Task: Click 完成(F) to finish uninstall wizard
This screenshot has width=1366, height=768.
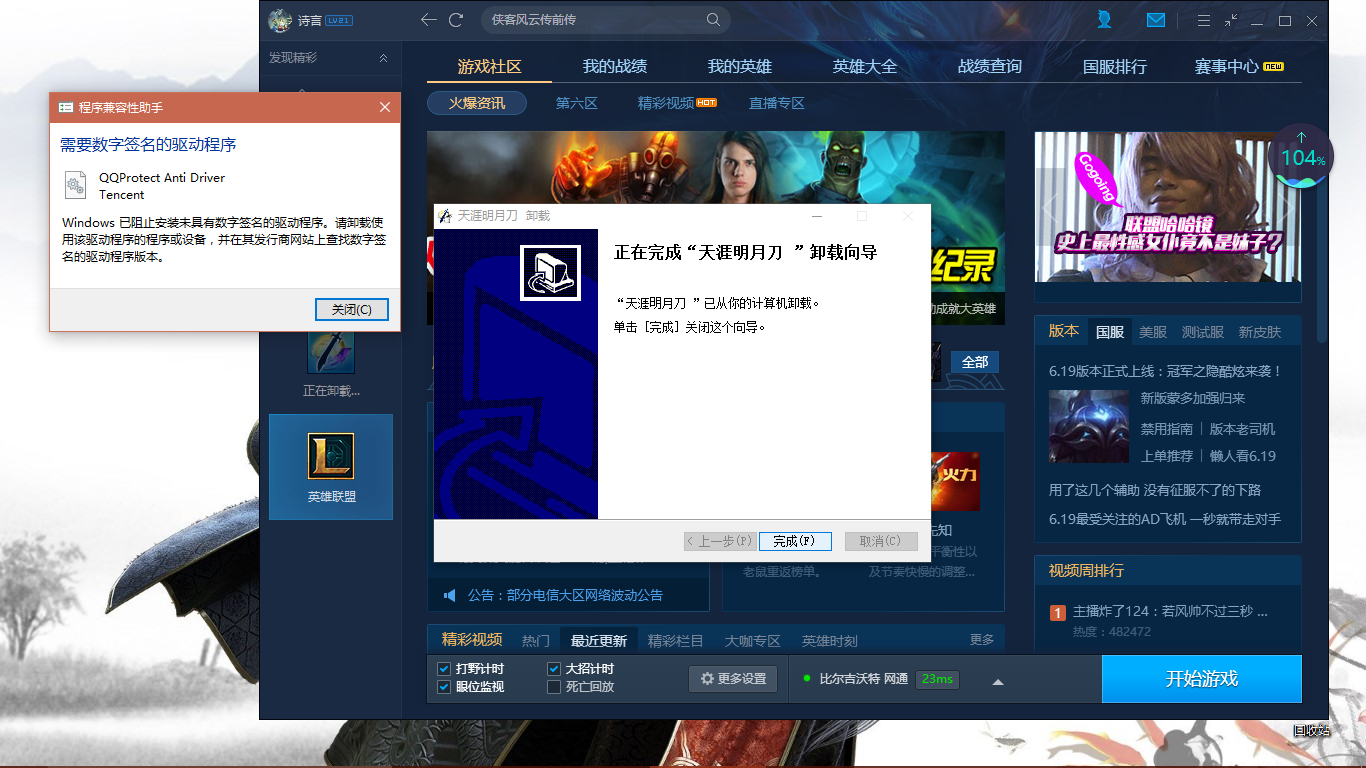Action: coord(795,541)
